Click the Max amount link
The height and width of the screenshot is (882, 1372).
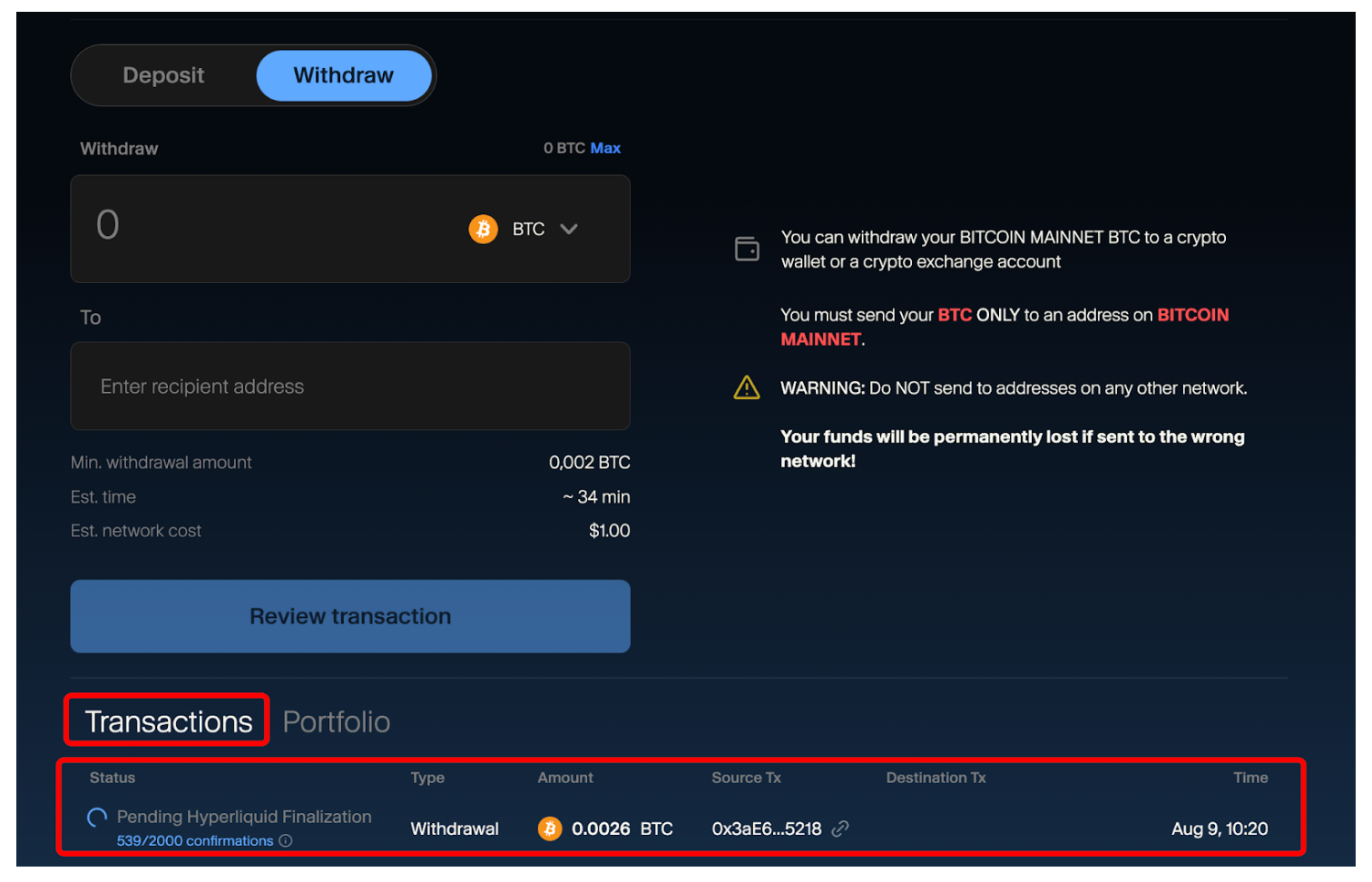coord(605,148)
